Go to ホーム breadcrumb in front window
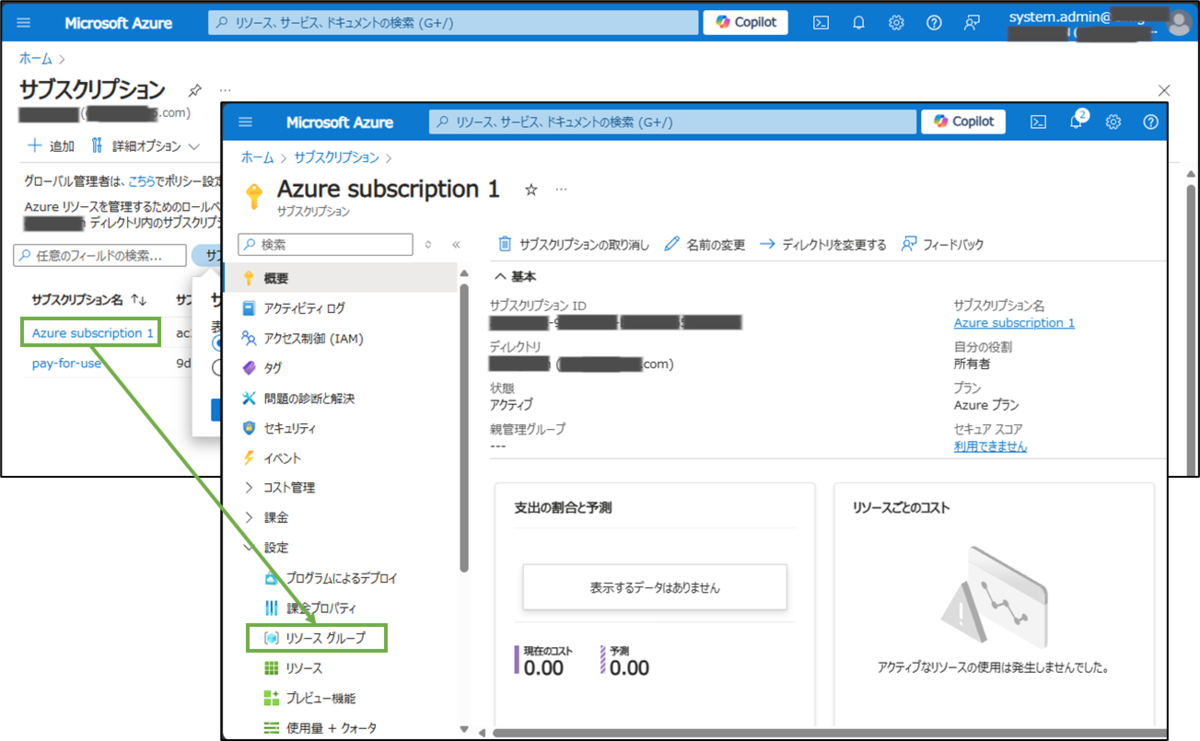 click(x=257, y=157)
